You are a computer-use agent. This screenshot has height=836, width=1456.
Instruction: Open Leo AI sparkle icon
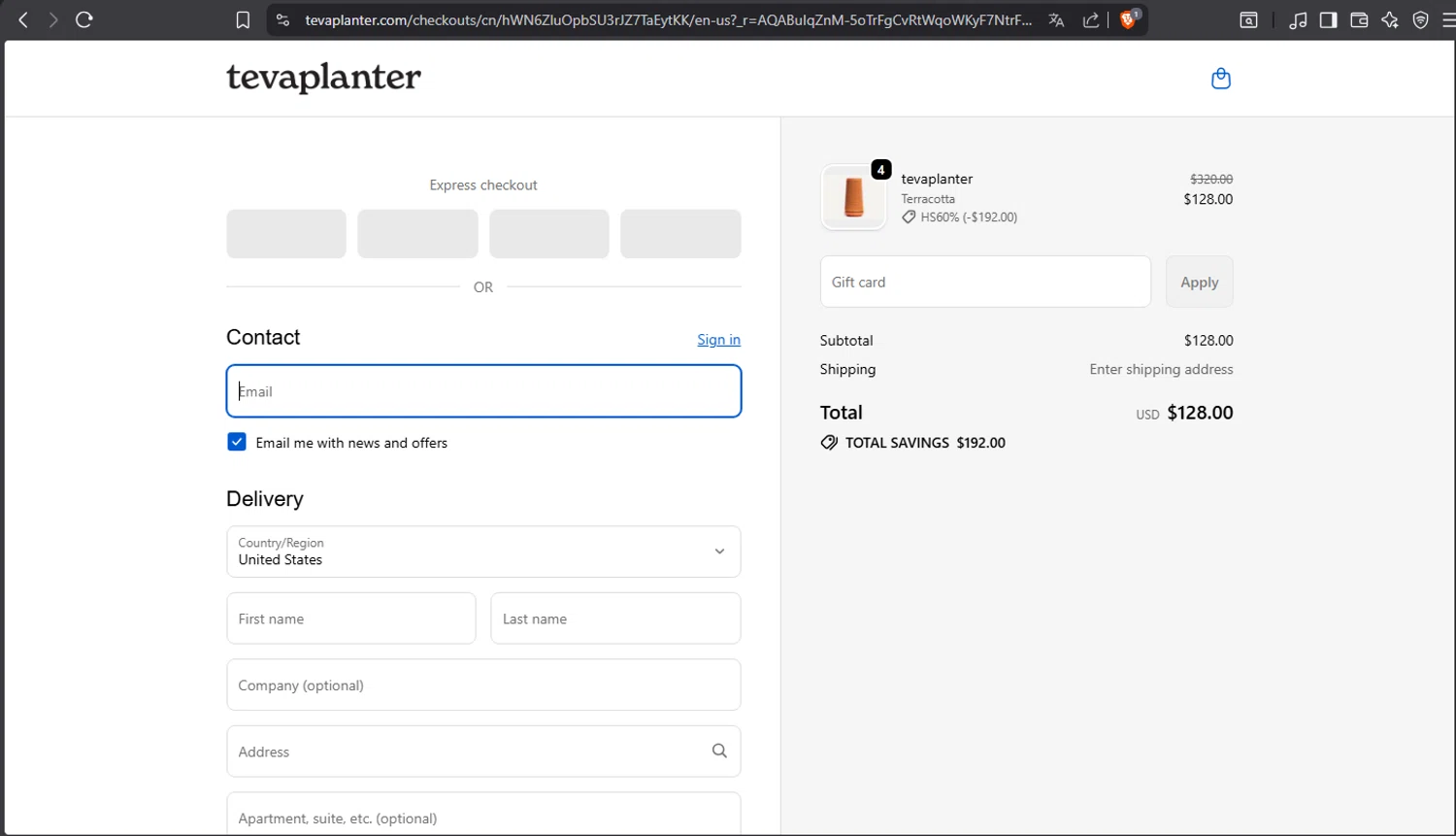click(x=1390, y=19)
